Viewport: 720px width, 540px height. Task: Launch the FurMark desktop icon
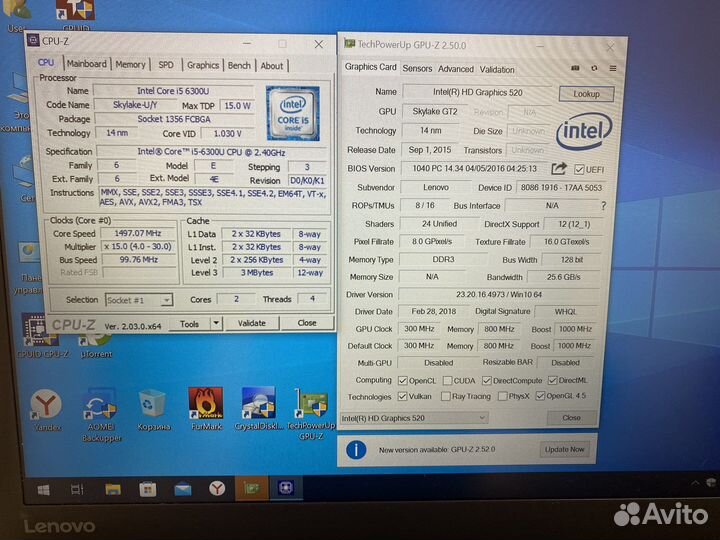coord(206,409)
